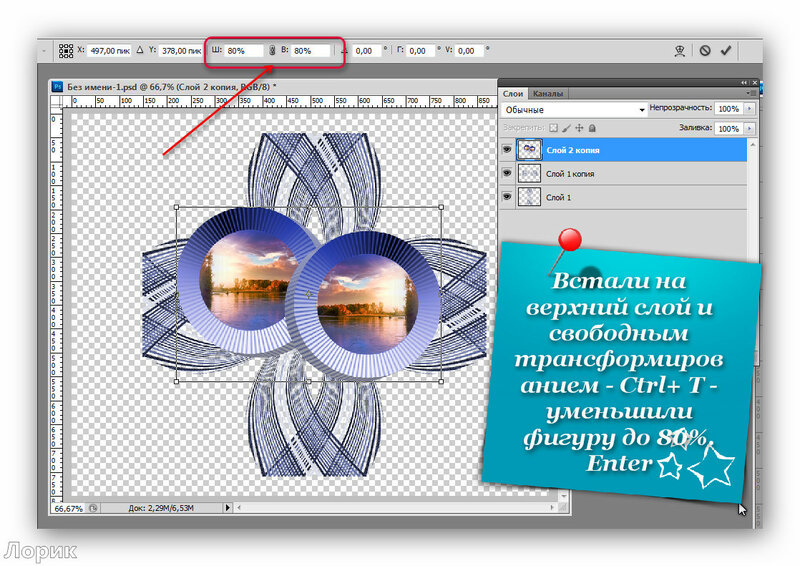Toggle relative positioning triangle between X and Y
Viewport: 800px width, 566px height.
click(140, 50)
